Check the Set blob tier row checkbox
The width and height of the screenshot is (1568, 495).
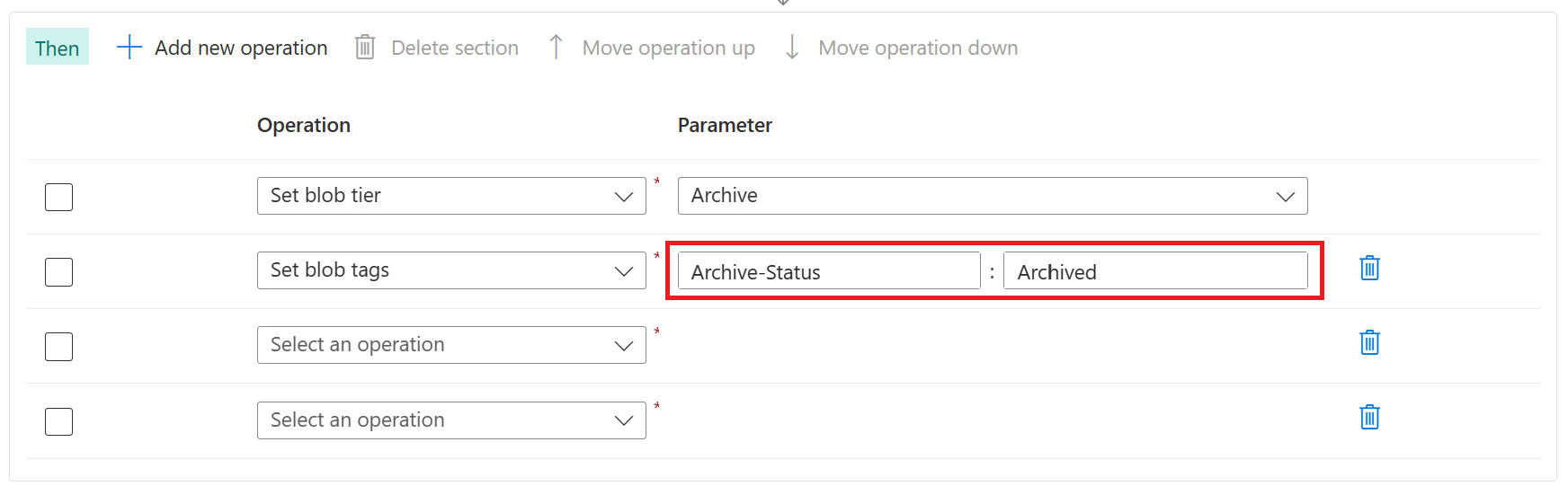pyautogui.click(x=58, y=197)
